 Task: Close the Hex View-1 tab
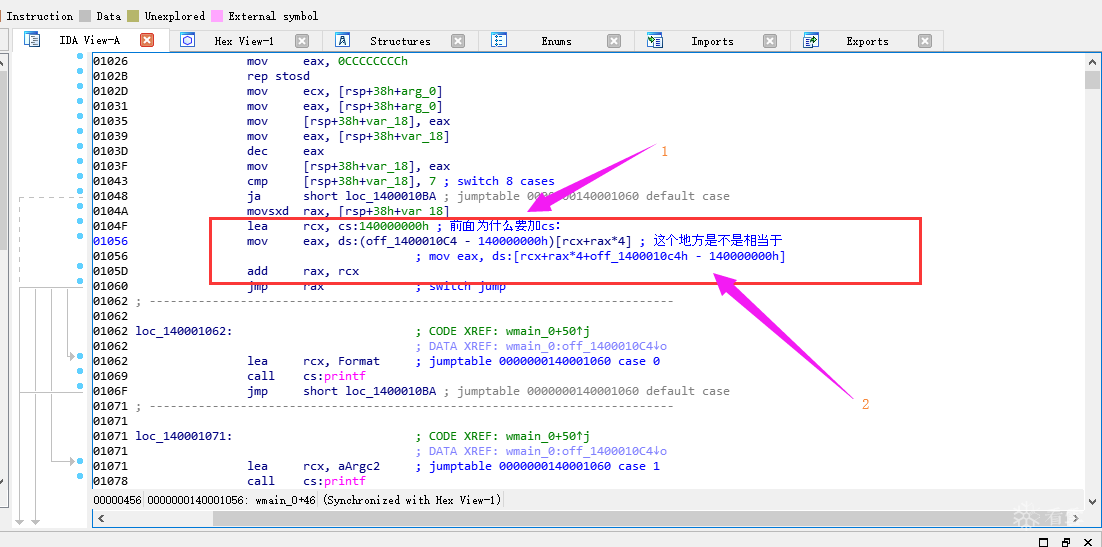click(x=302, y=41)
